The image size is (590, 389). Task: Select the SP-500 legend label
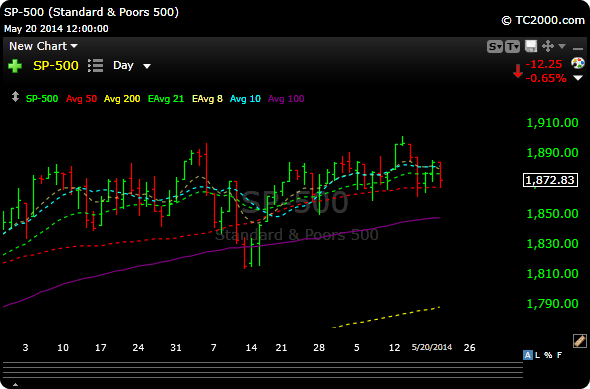(x=42, y=99)
